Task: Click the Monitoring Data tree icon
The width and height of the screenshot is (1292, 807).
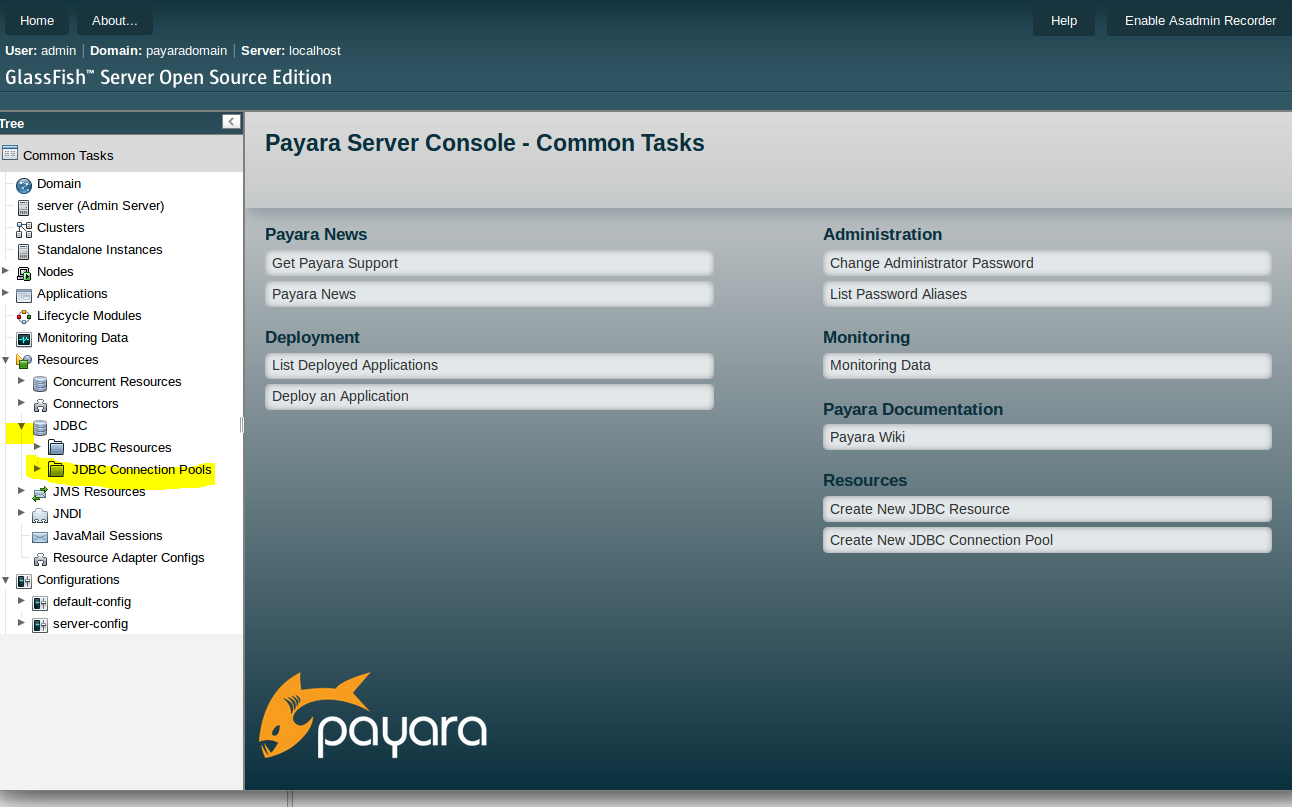Action: [x=24, y=339]
